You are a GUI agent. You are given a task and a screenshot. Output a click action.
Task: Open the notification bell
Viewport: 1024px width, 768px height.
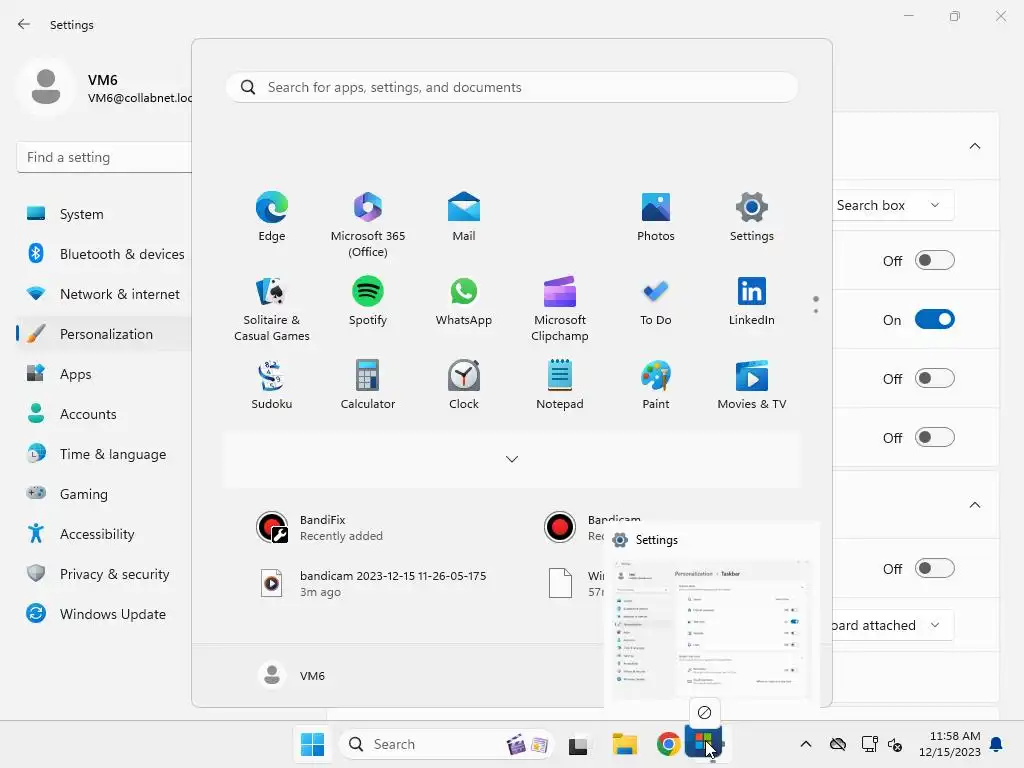point(997,744)
